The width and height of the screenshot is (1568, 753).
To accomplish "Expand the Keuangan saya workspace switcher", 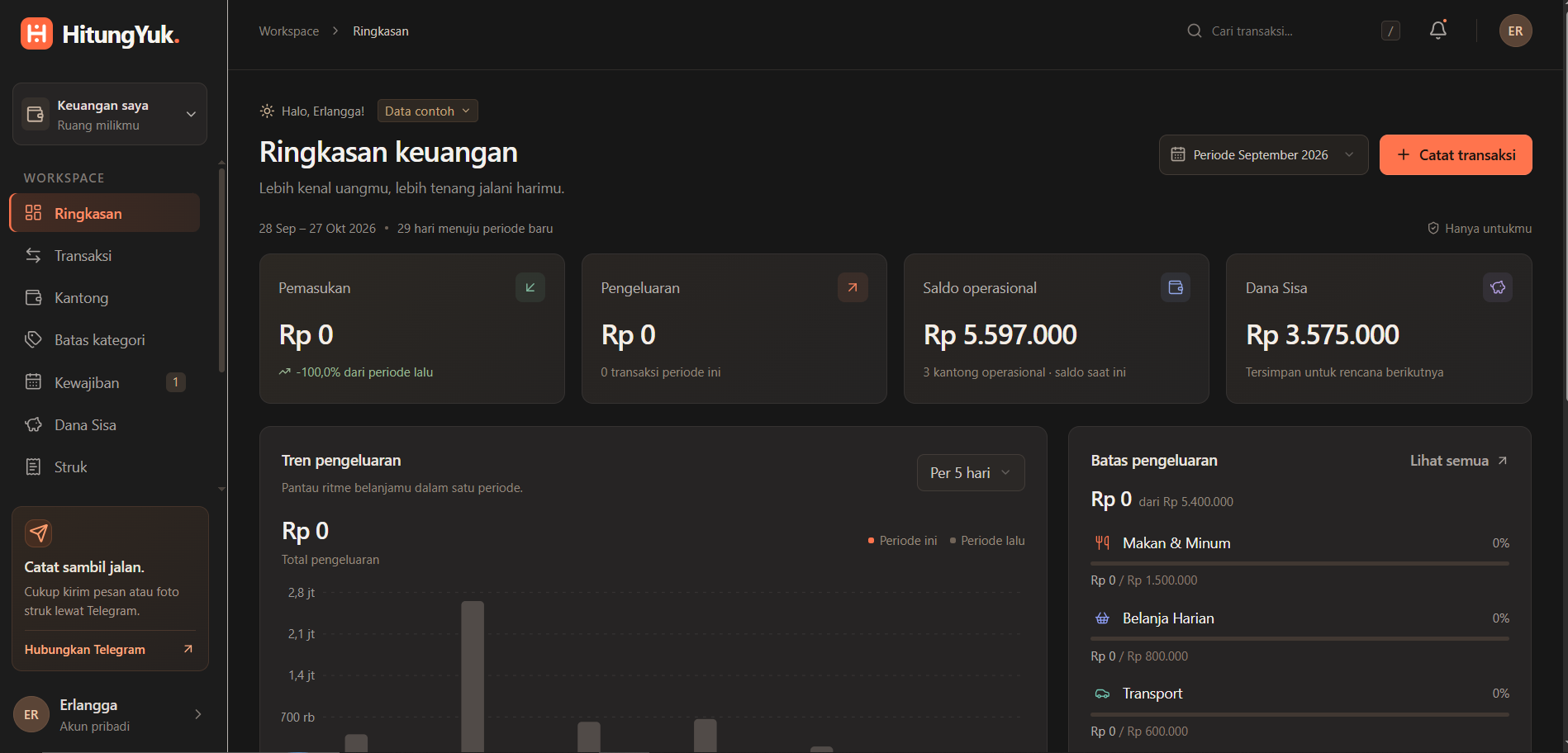I will [x=110, y=114].
